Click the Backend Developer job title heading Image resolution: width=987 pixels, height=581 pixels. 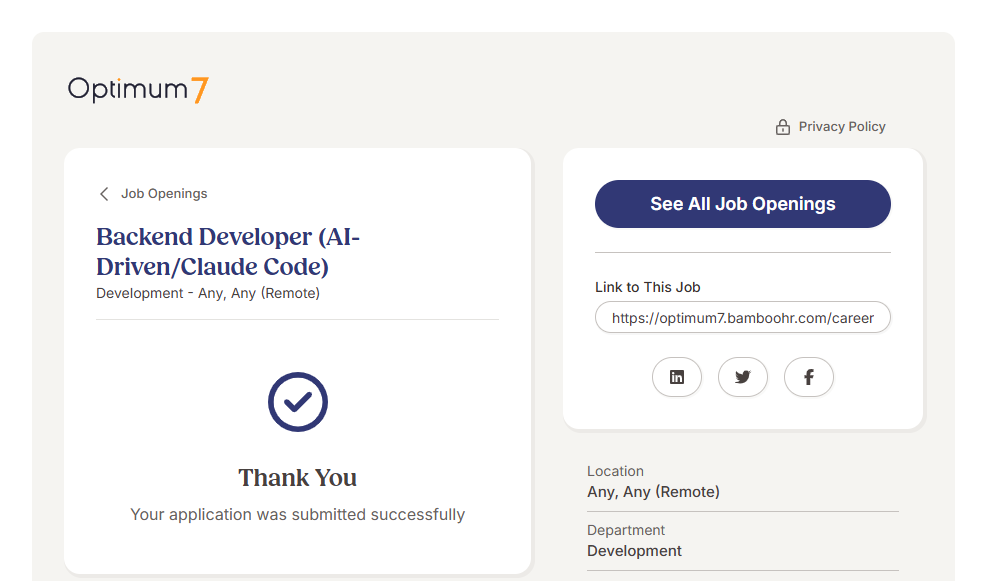click(x=228, y=252)
